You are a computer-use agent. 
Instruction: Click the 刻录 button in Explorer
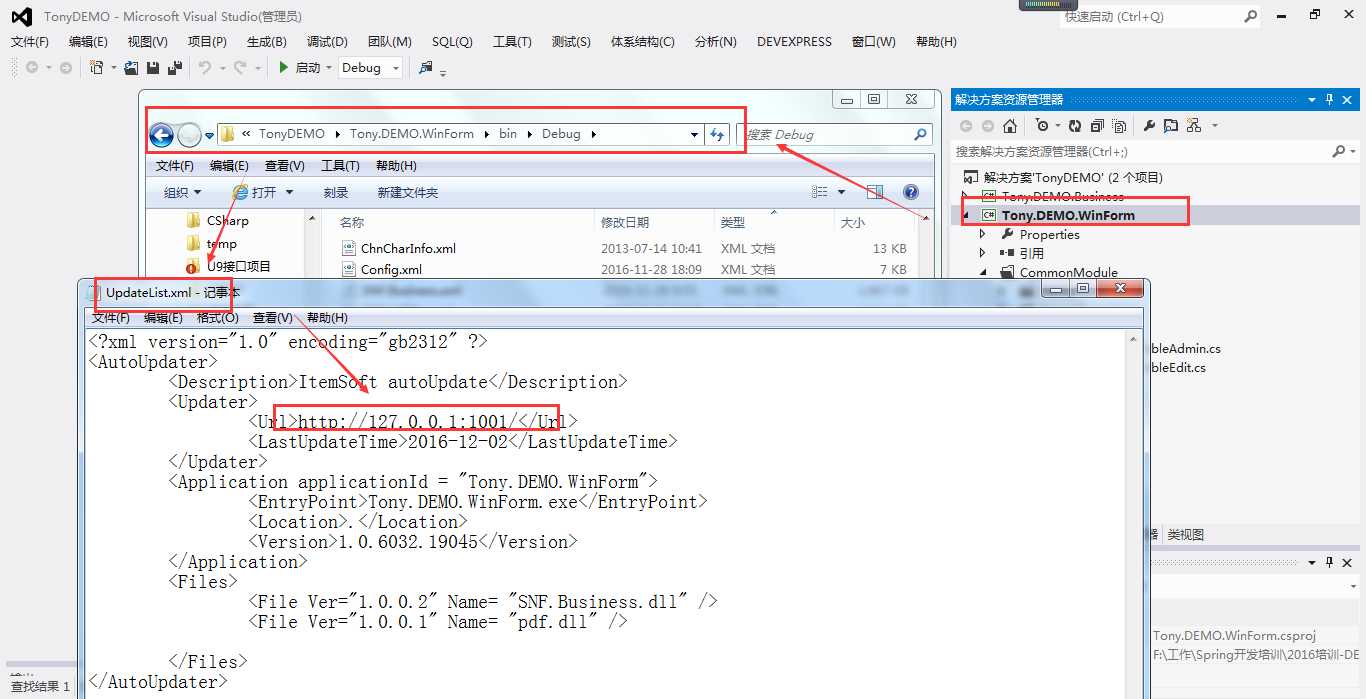[x=336, y=192]
